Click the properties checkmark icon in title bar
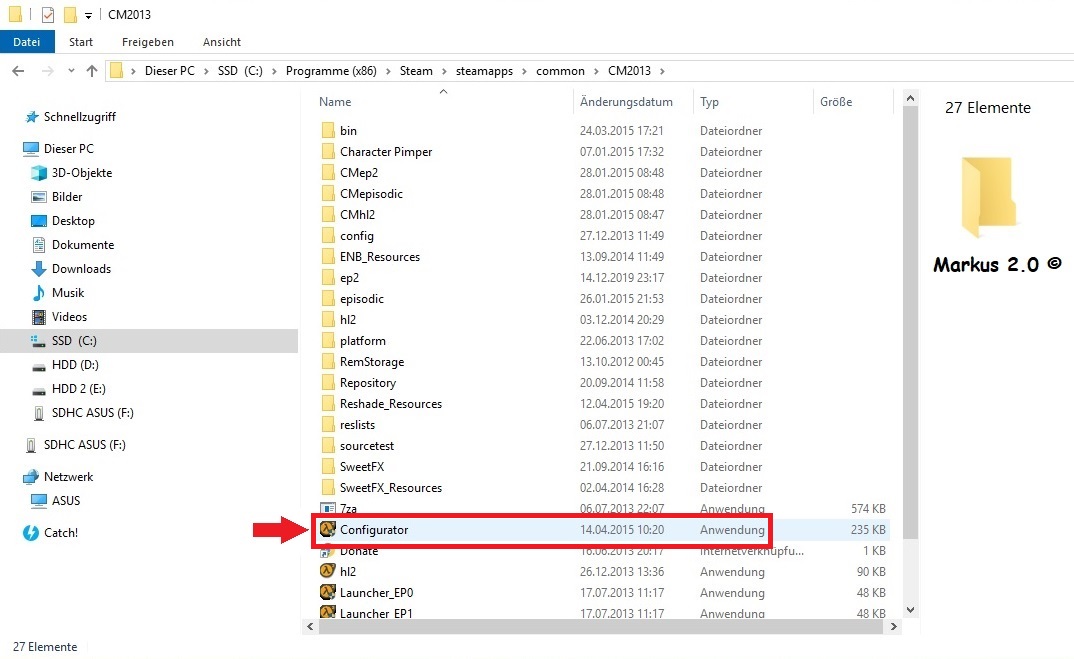1074x659 pixels. tap(47, 14)
